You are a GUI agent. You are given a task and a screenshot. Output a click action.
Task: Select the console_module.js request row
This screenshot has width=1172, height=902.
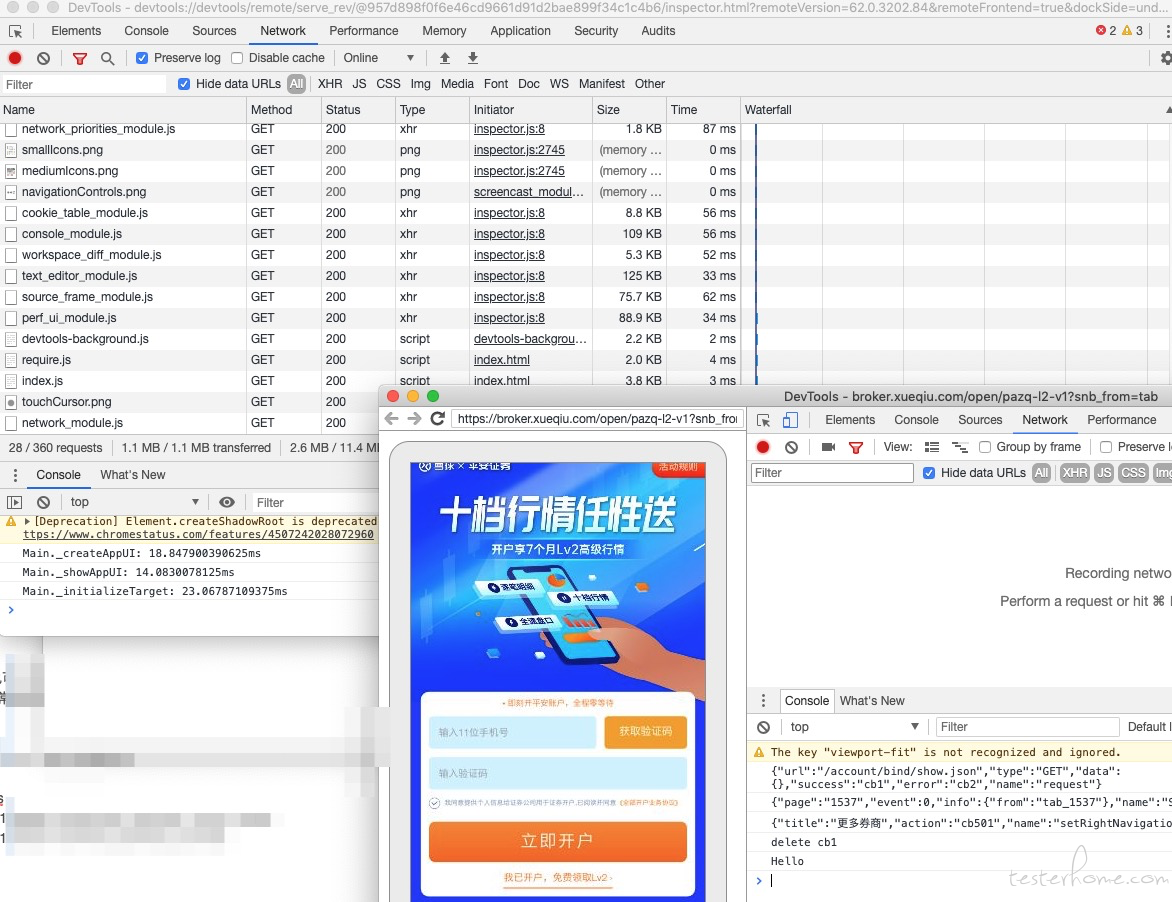pyautogui.click(x=371, y=234)
